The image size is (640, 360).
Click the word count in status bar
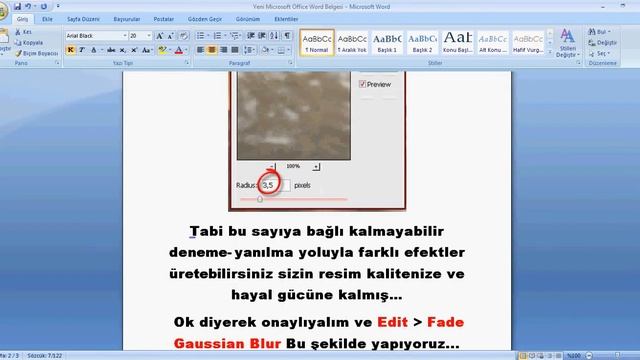pyautogui.click(x=44, y=356)
